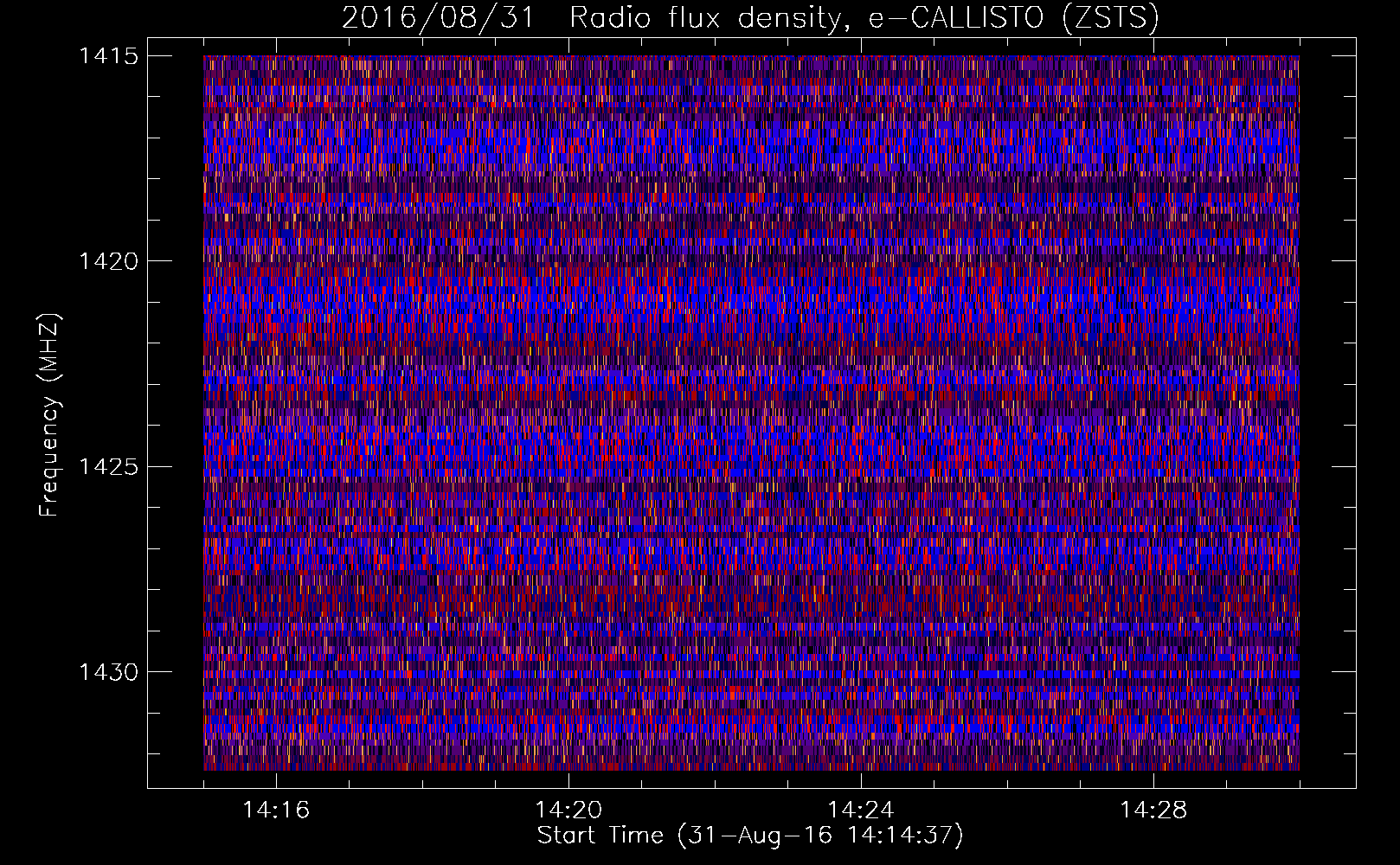
Task: Click the 1425 frequency axis label
Action: [x=108, y=467]
